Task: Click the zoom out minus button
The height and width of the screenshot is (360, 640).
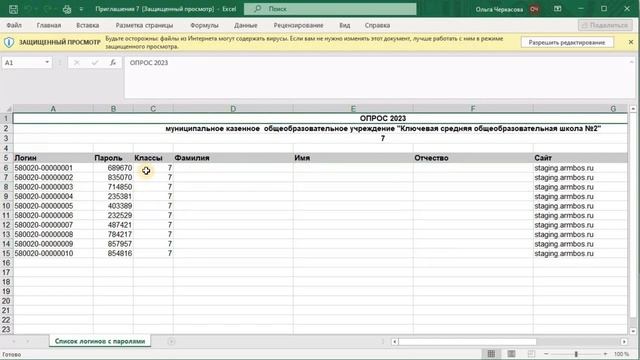Action: coord(546,354)
